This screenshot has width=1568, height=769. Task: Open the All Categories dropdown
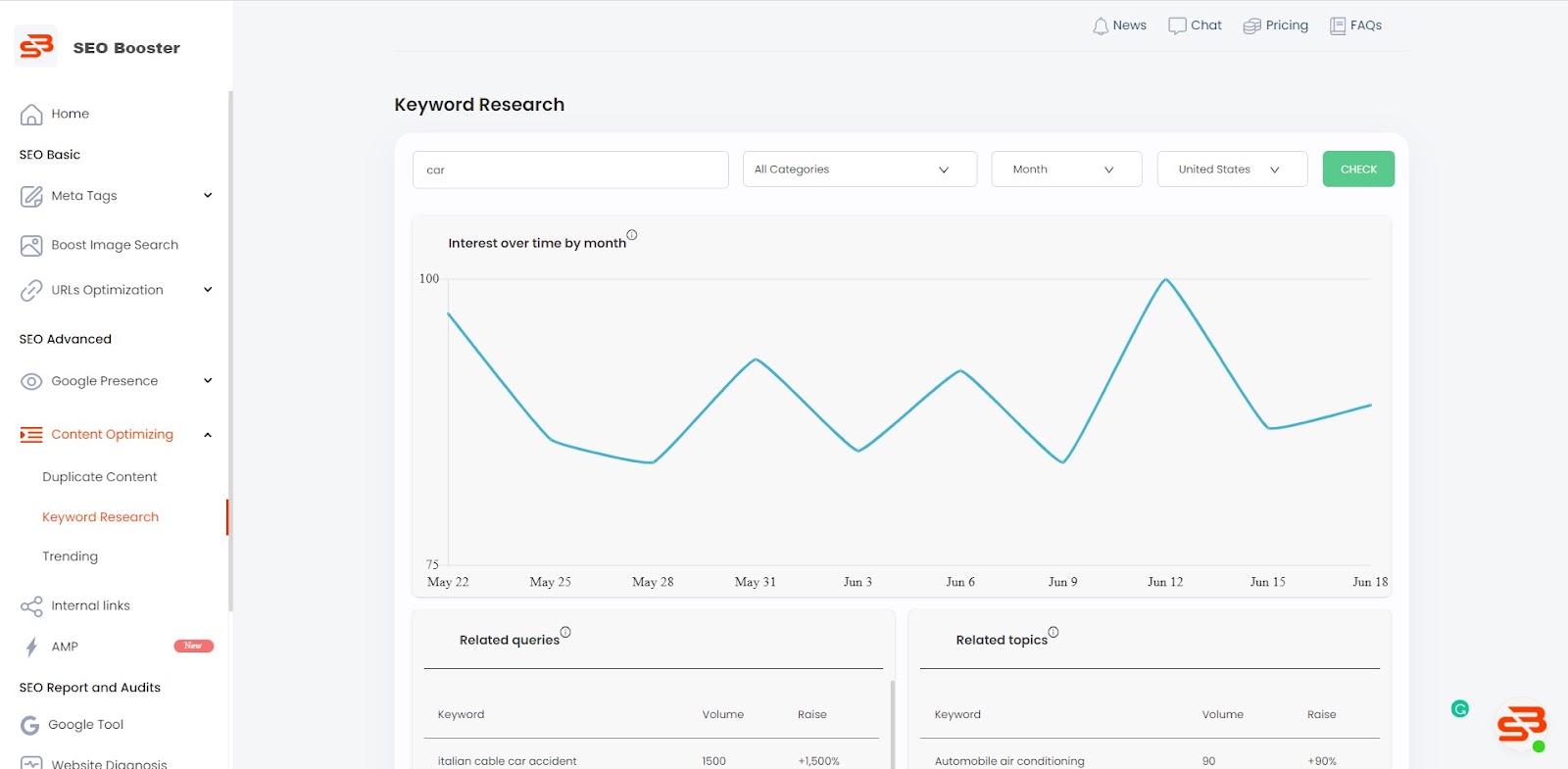click(859, 169)
